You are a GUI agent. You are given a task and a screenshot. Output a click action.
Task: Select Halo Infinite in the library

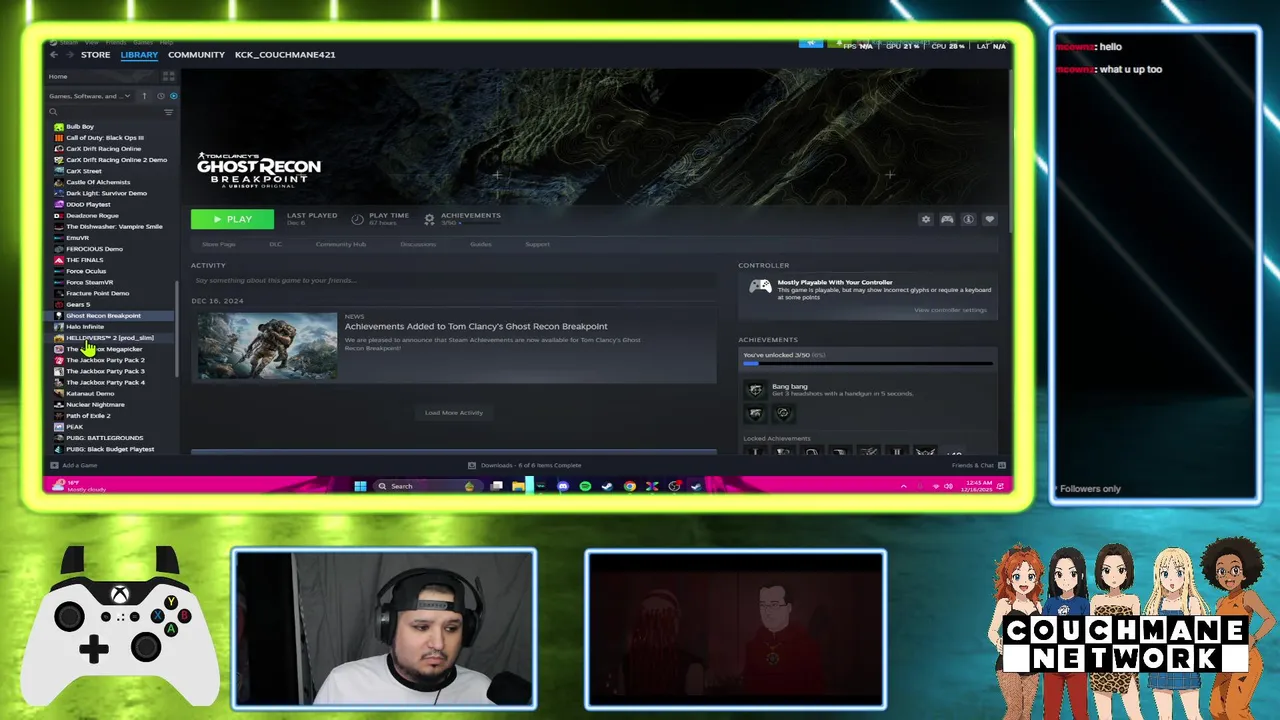click(x=85, y=327)
